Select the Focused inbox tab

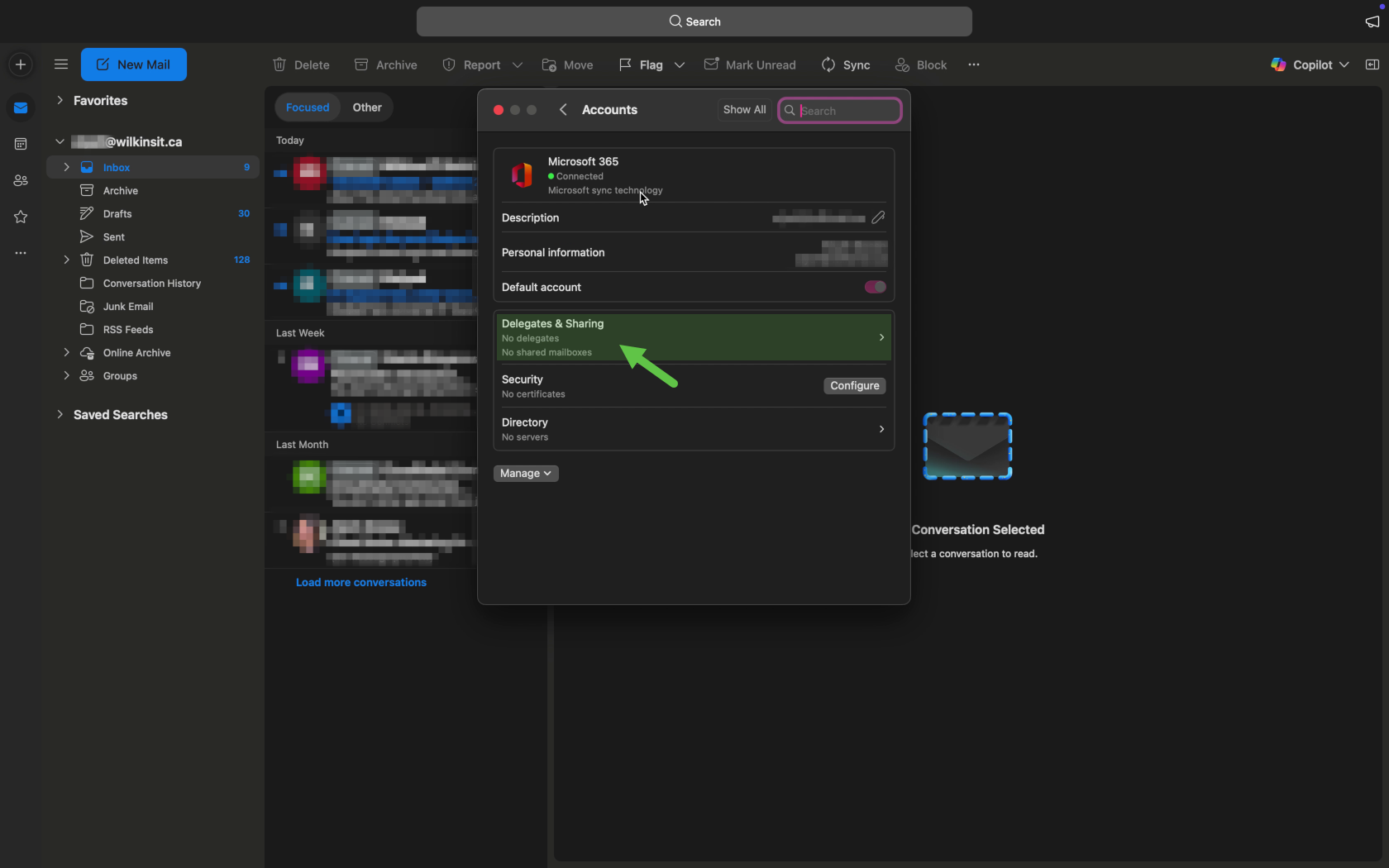(x=308, y=107)
